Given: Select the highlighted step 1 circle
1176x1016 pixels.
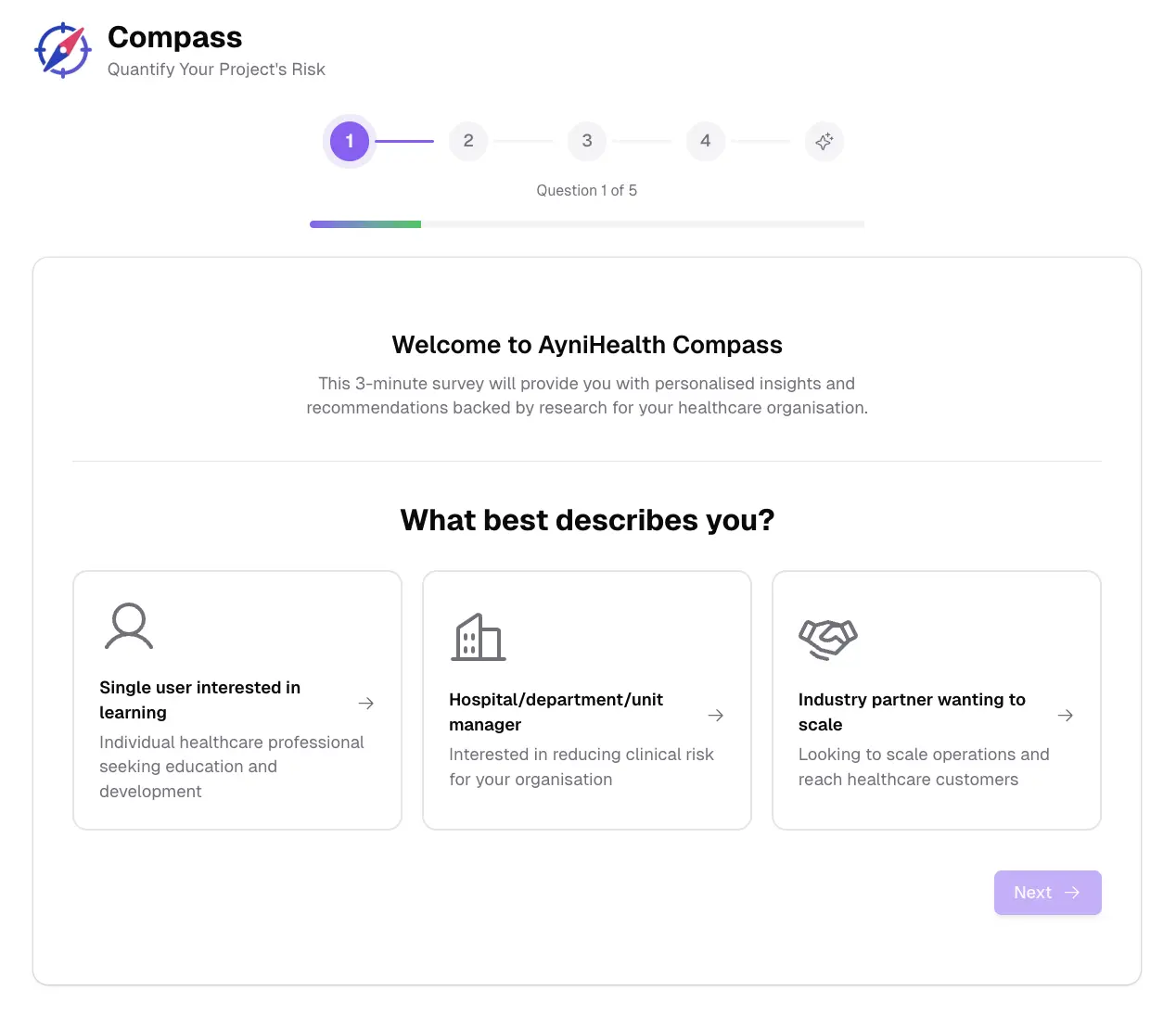Looking at the screenshot, I should [x=349, y=141].
